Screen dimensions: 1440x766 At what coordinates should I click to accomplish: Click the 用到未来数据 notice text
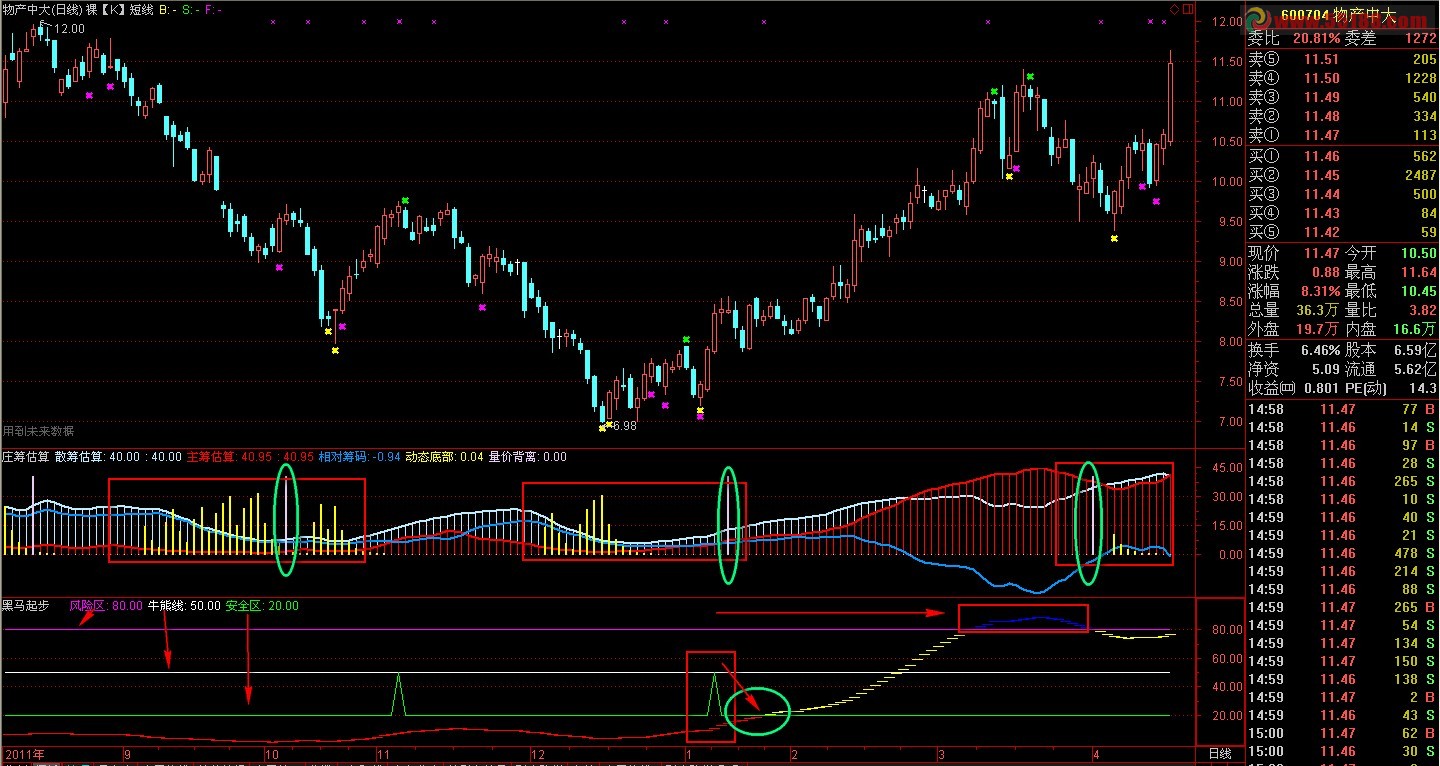38,431
